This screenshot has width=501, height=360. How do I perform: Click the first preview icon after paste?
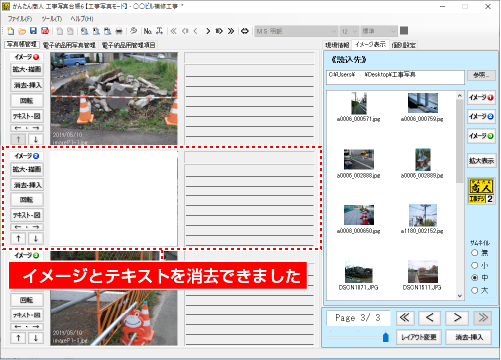(85, 31)
